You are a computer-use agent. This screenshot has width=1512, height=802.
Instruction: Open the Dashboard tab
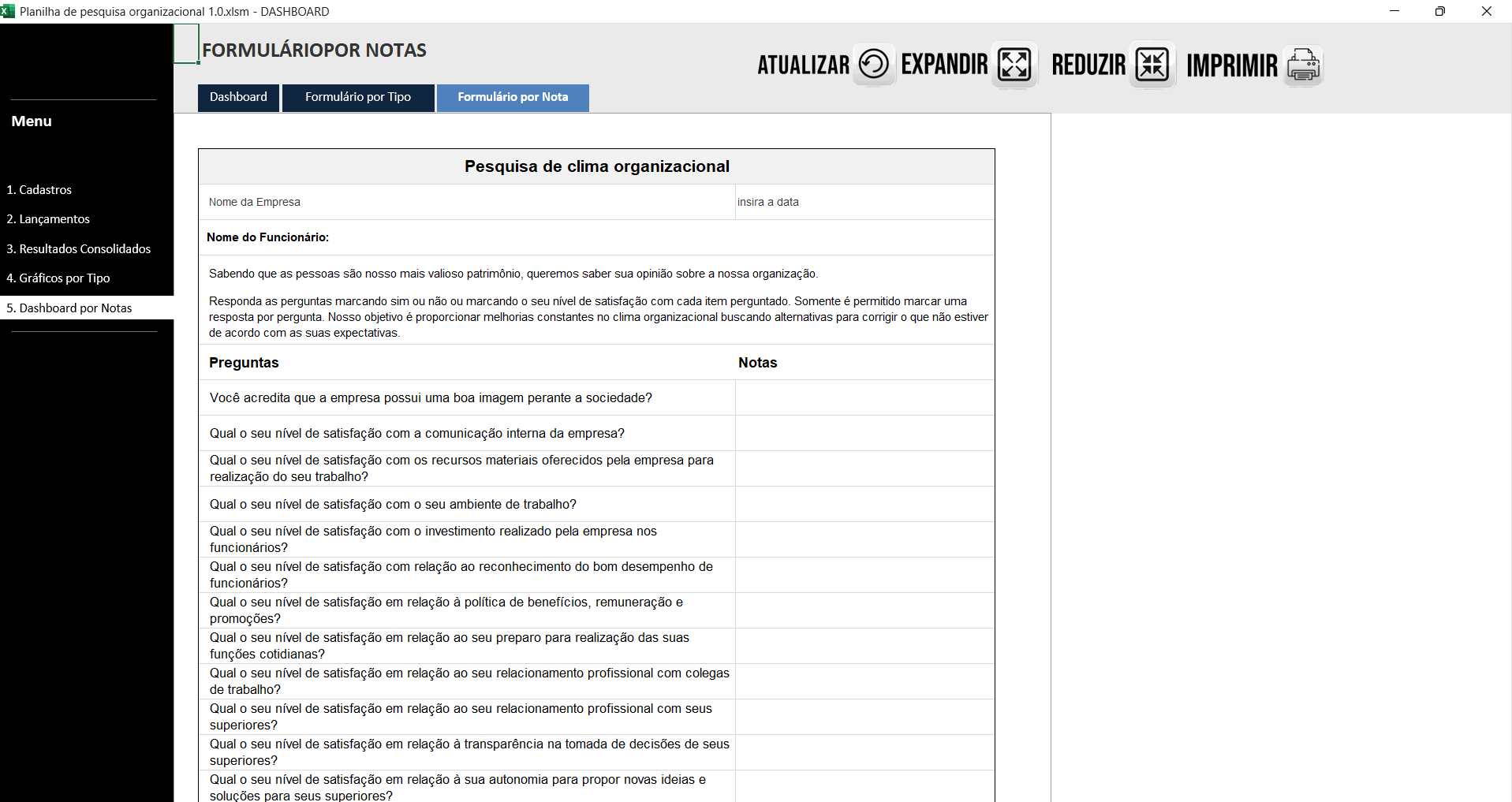238,97
